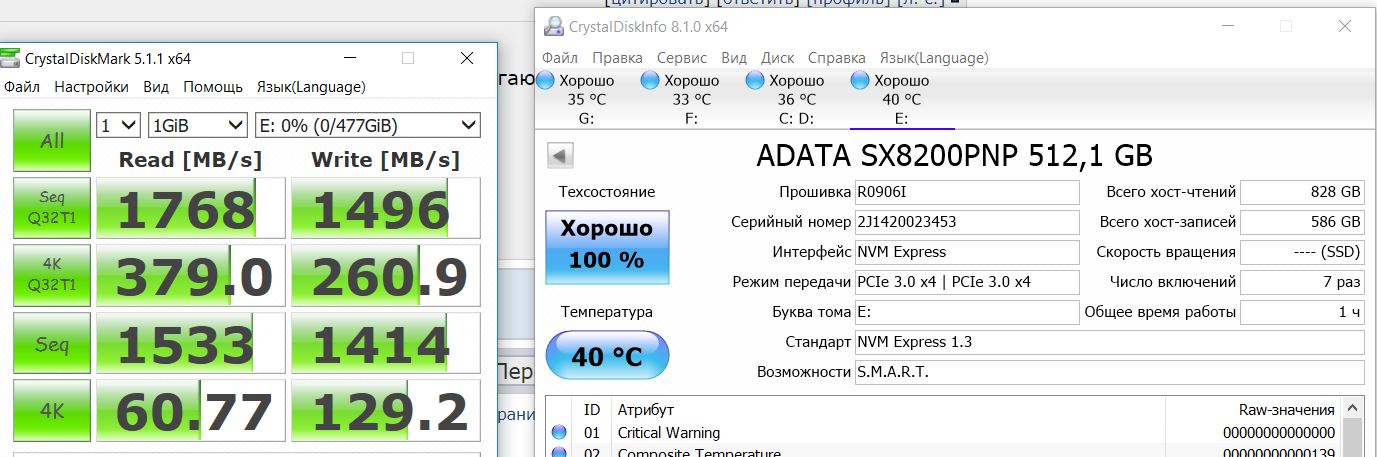The width and height of the screenshot is (1377, 457).
Task: Open drive selection dropdown E: 0% (0/477GiB)
Action: coord(367,125)
